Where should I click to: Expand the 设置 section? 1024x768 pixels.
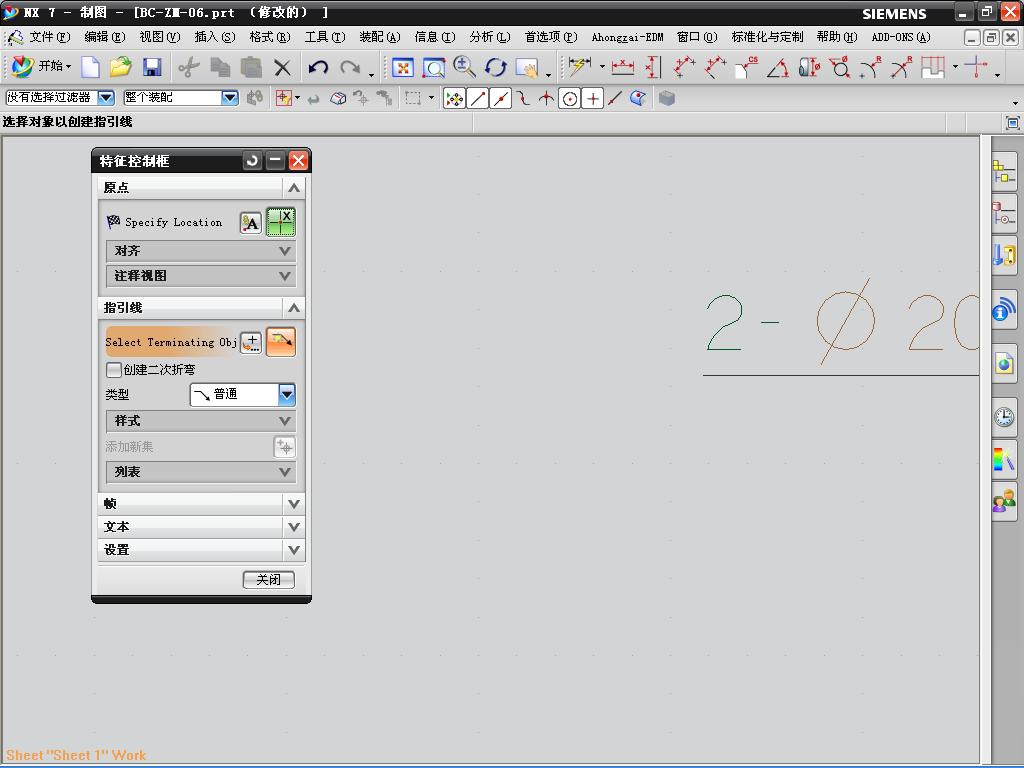[201, 549]
